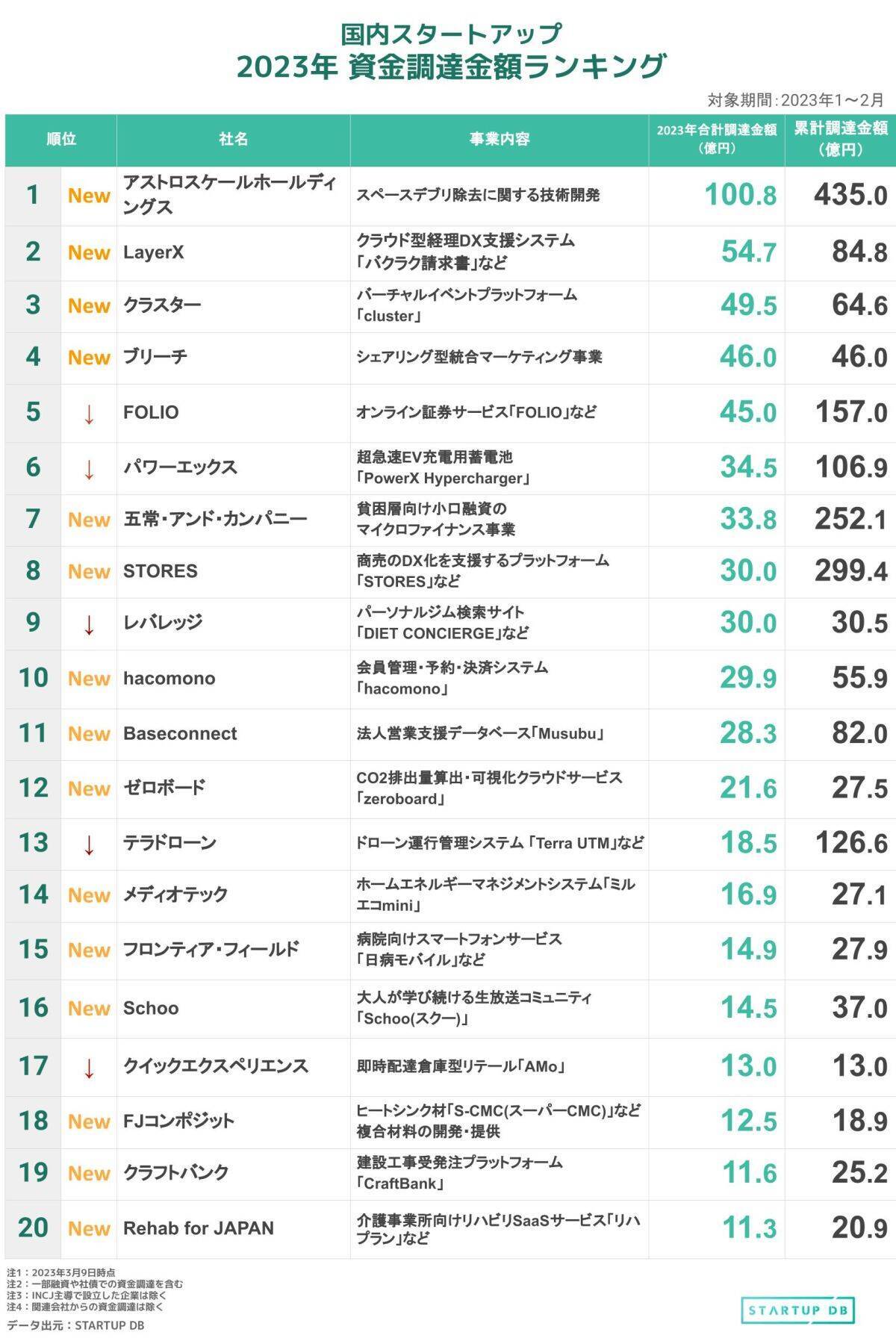Click the STARTUP DB logo
This screenshot has width=896, height=1344.
point(797,1310)
